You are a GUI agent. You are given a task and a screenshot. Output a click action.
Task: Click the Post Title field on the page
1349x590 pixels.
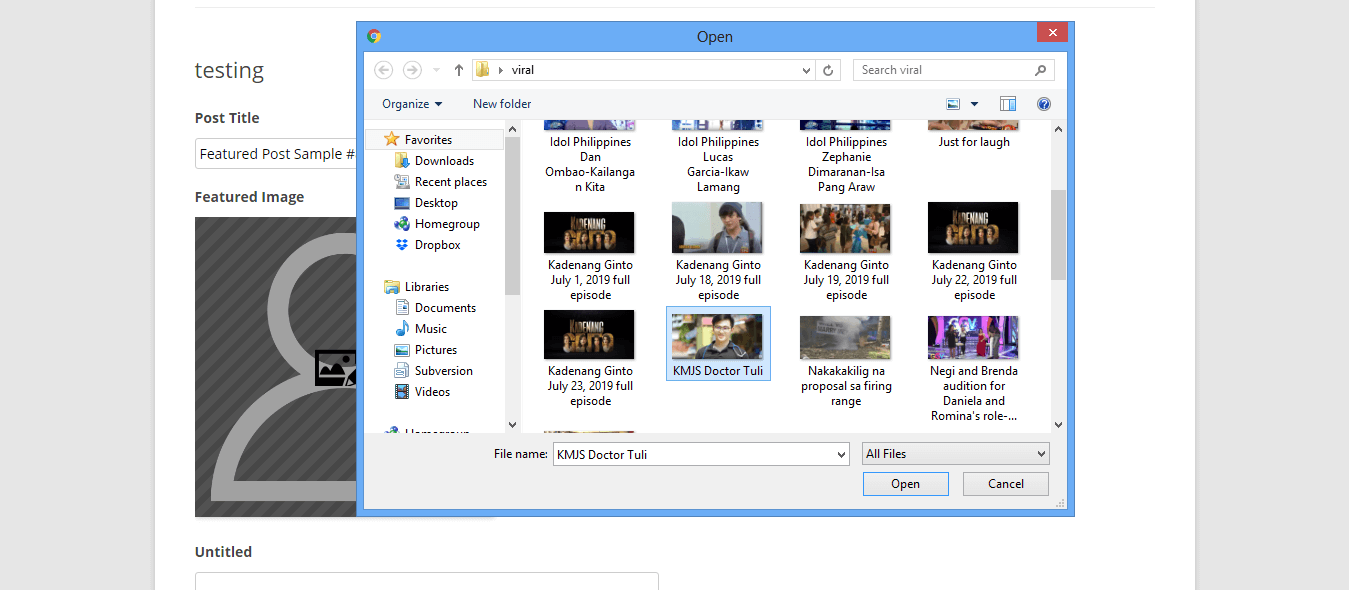point(276,154)
